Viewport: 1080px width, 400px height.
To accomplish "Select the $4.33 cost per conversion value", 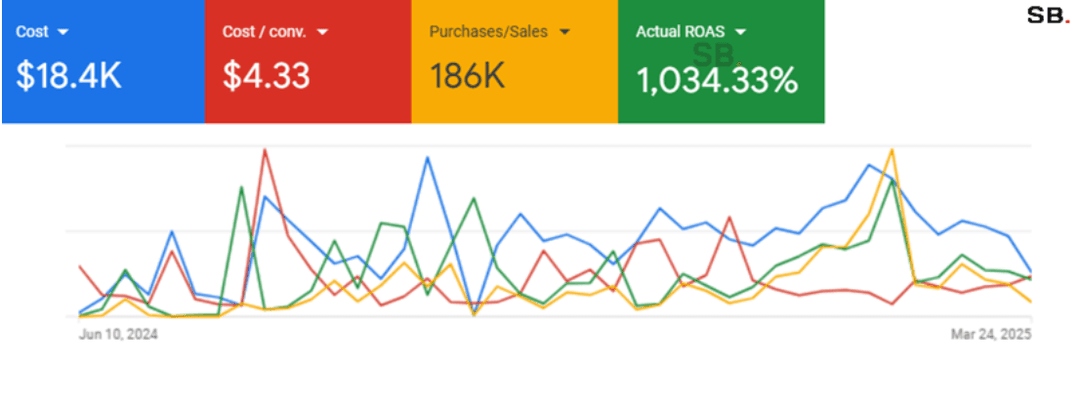I will click(x=266, y=77).
